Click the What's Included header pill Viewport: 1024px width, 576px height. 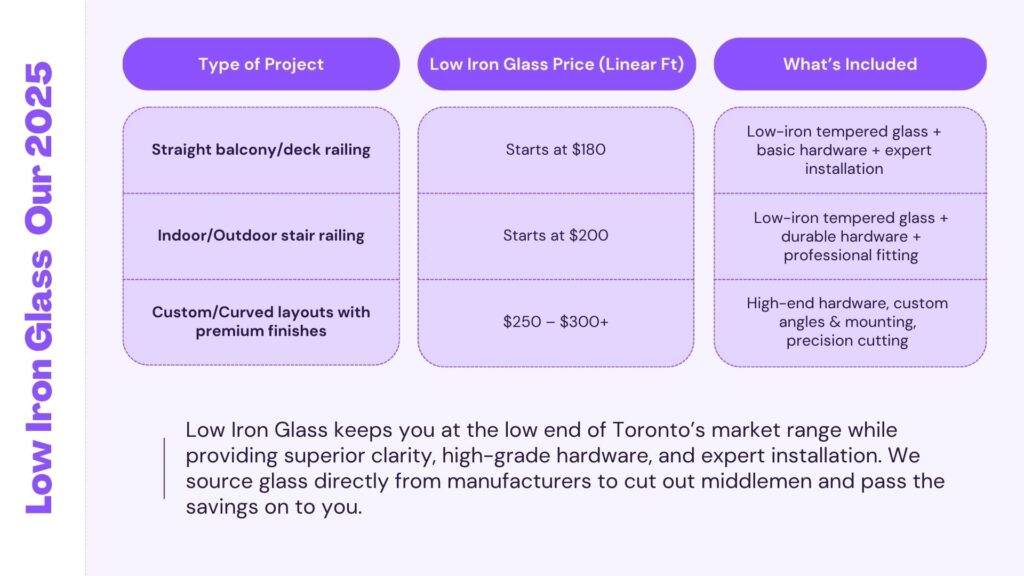click(850, 64)
